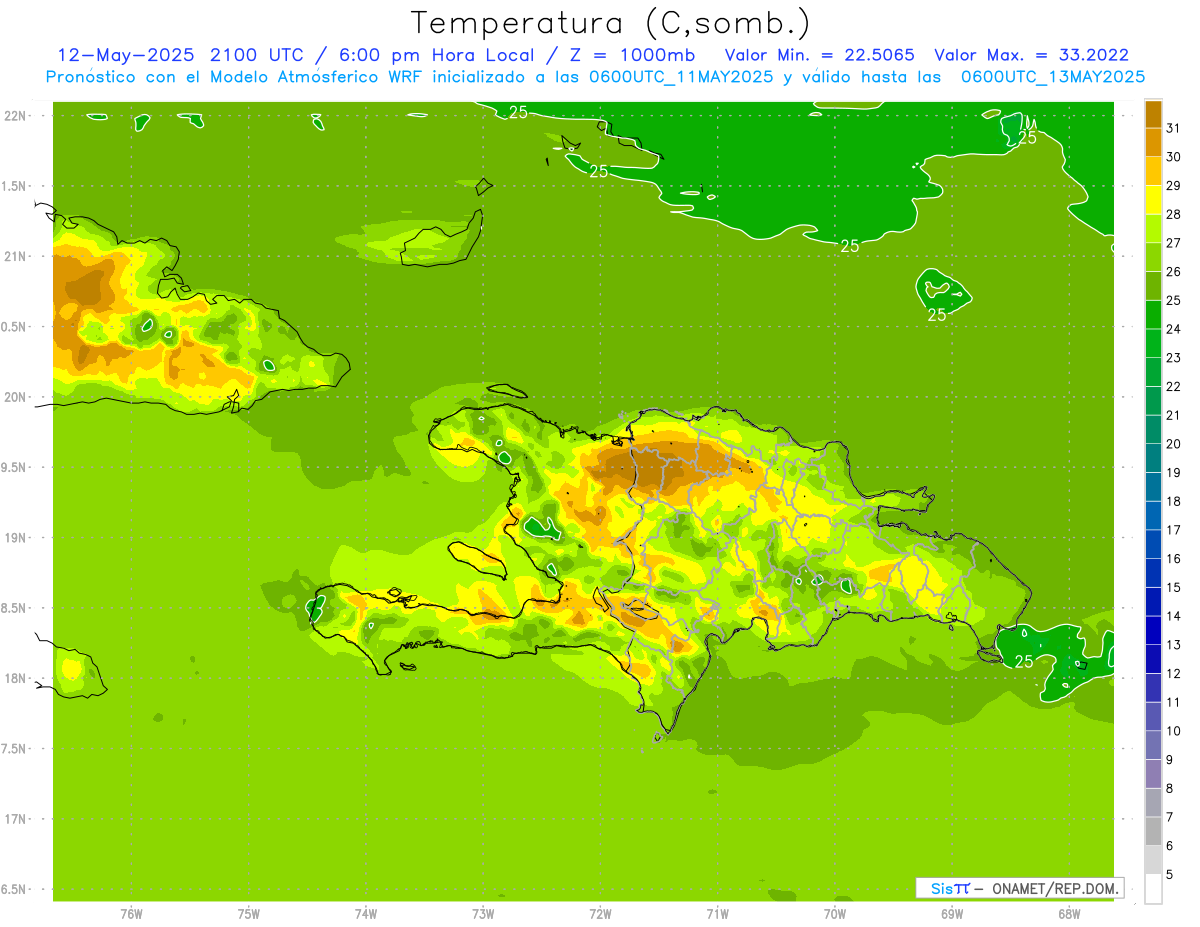Viewport: 1200px width, 927px height.
Task: Click the "18N" latitude axis label
Action: (16, 679)
